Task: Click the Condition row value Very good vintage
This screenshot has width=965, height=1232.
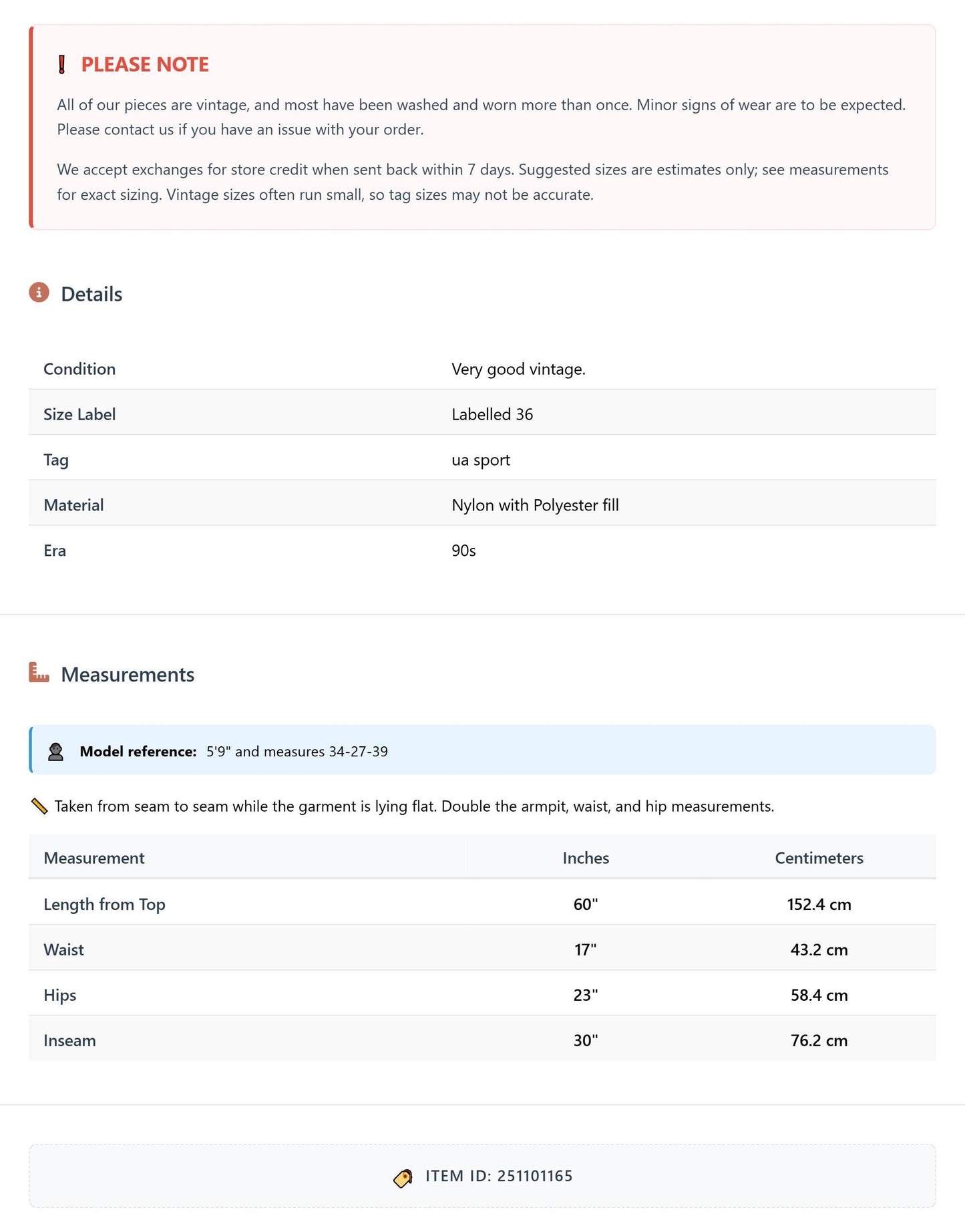Action: [518, 369]
